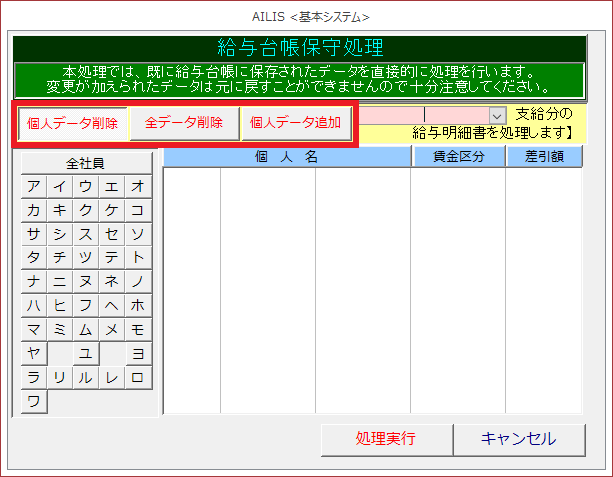Click the 個人データ削除 button

pos(73,124)
